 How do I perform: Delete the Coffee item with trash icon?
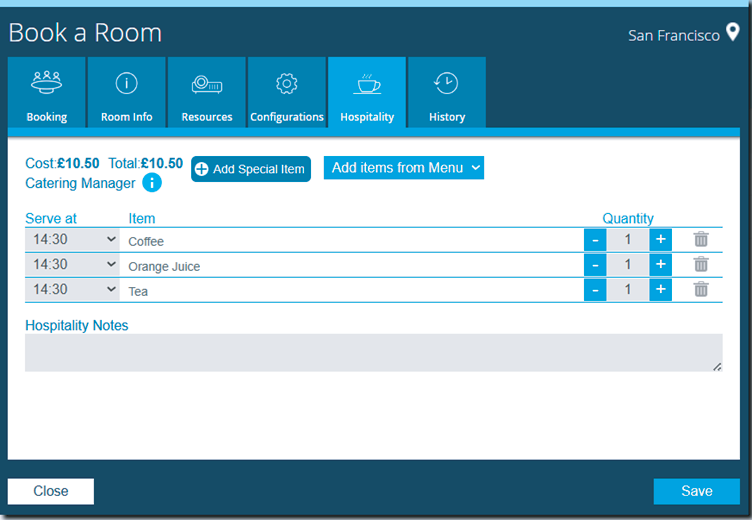click(701, 240)
